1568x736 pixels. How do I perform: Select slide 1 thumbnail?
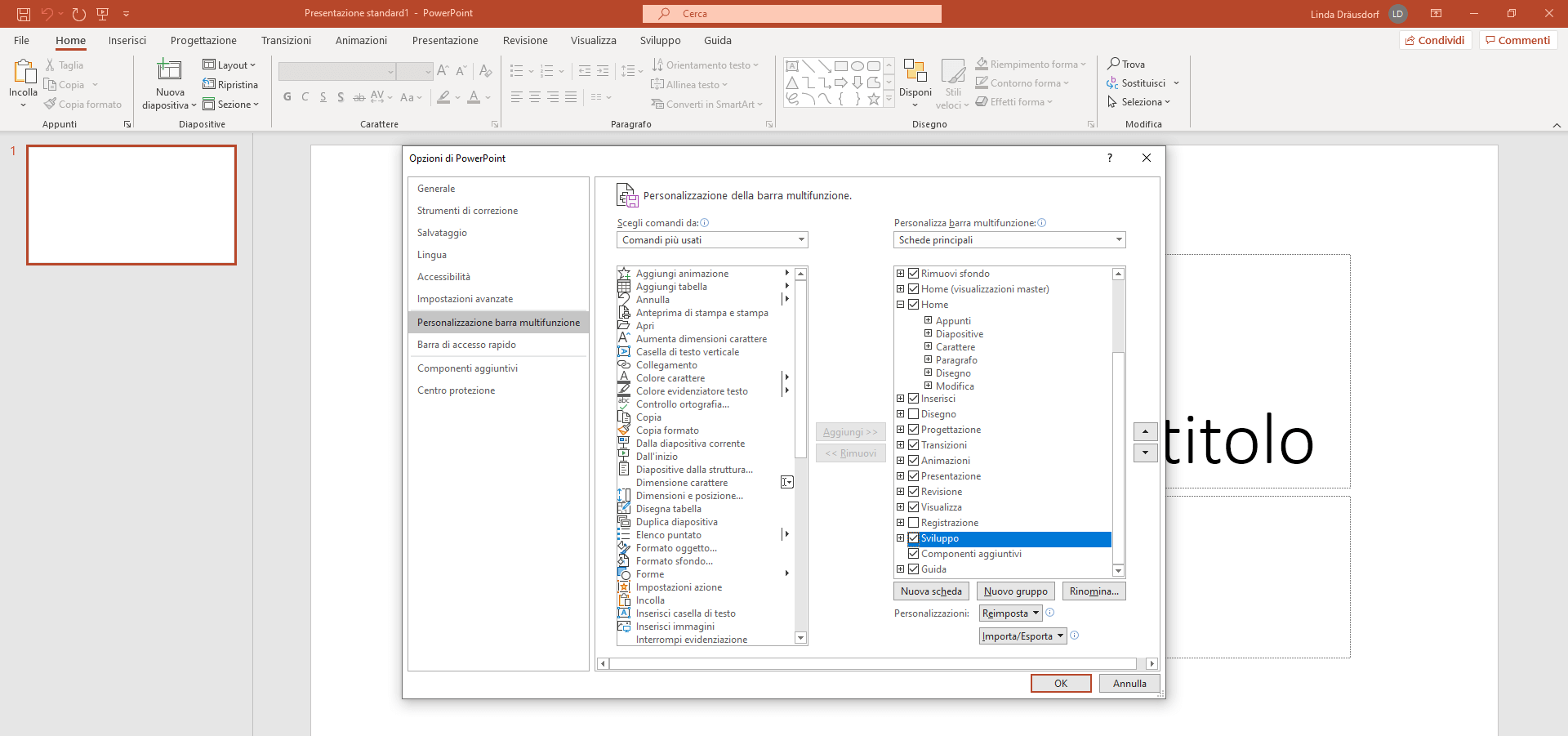[x=131, y=205]
